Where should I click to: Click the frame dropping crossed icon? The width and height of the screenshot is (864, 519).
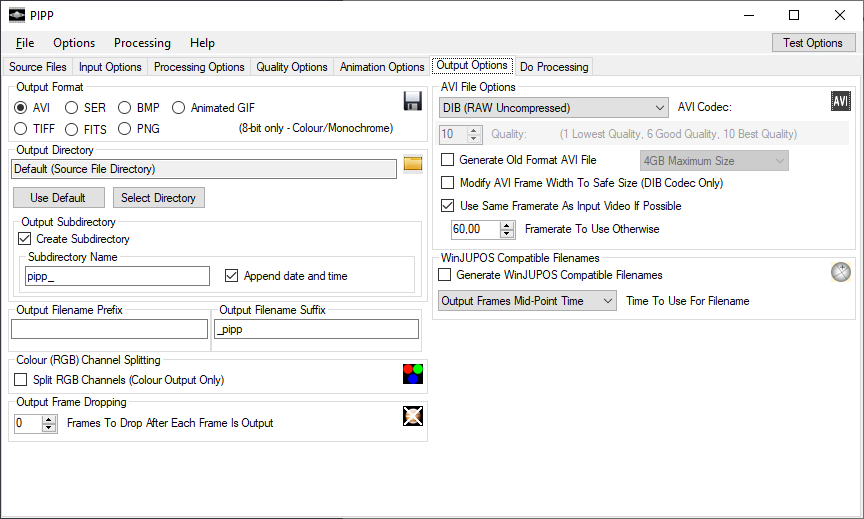click(x=413, y=416)
